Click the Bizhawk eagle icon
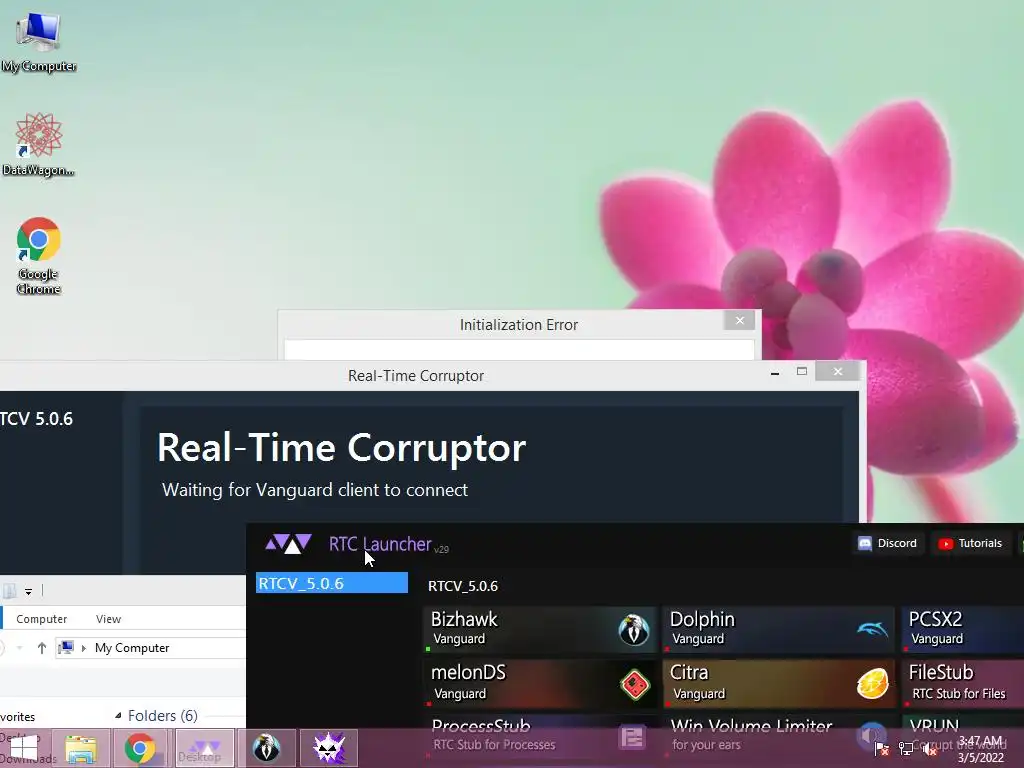The image size is (1024, 768). pos(633,630)
